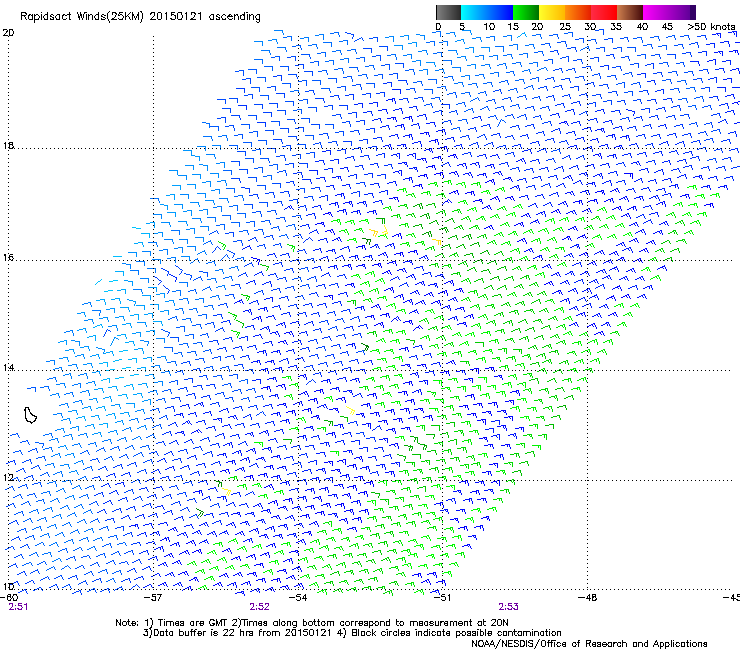
Task: Click the latitude label '16'
Action: coord(8,257)
